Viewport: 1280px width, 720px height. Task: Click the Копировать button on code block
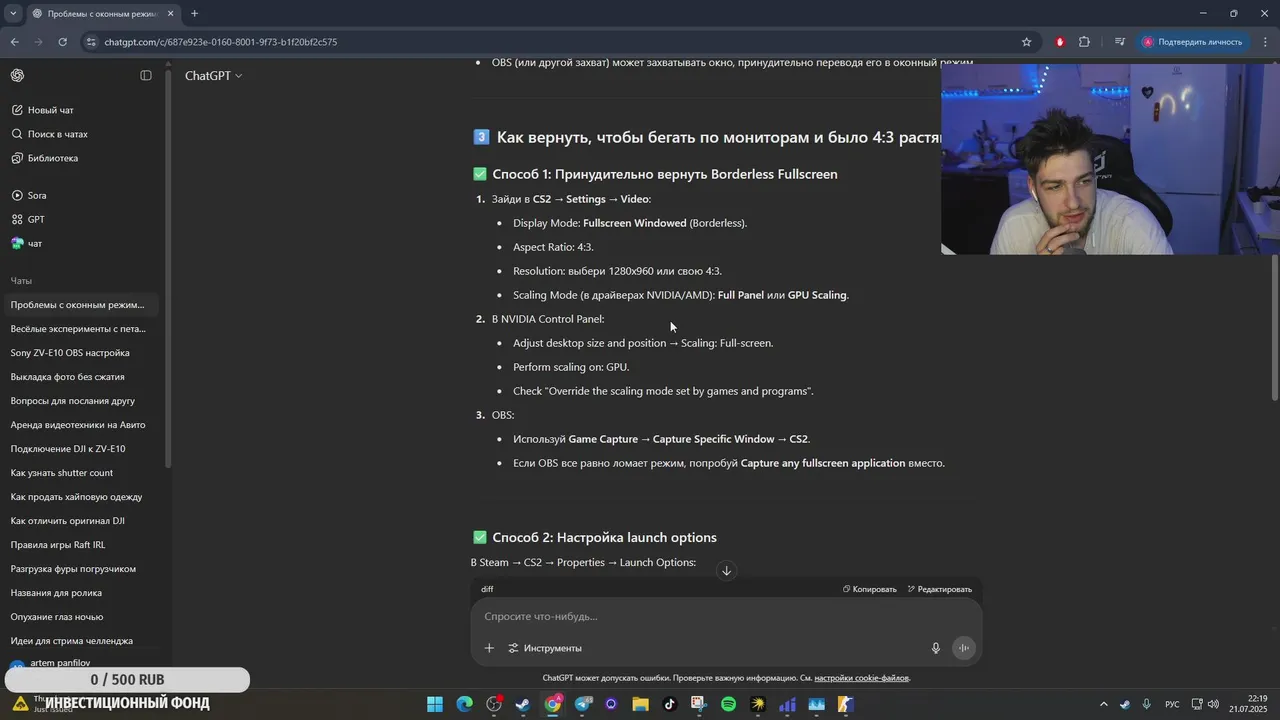[x=870, y=589]
